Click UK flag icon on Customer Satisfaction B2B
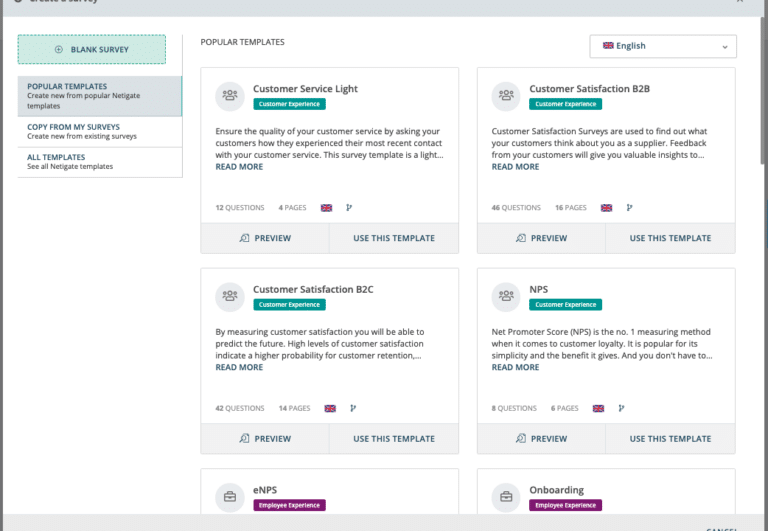The image size is (768, 531). (x=606, y=208)
